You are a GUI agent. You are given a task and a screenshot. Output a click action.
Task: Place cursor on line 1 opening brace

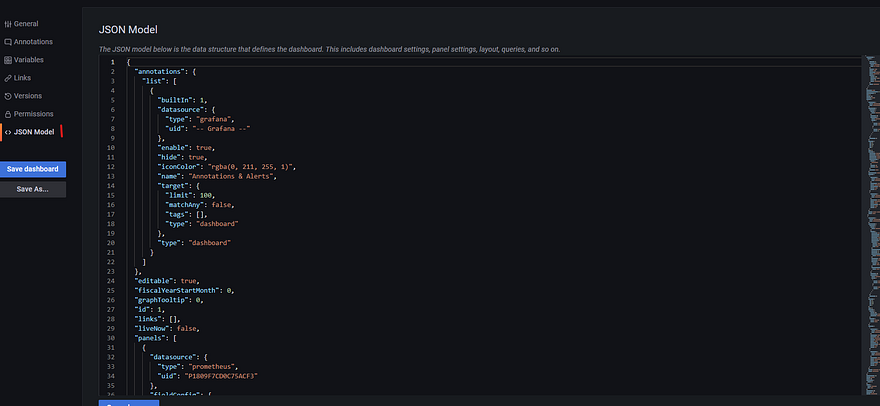tap(129, 62)
